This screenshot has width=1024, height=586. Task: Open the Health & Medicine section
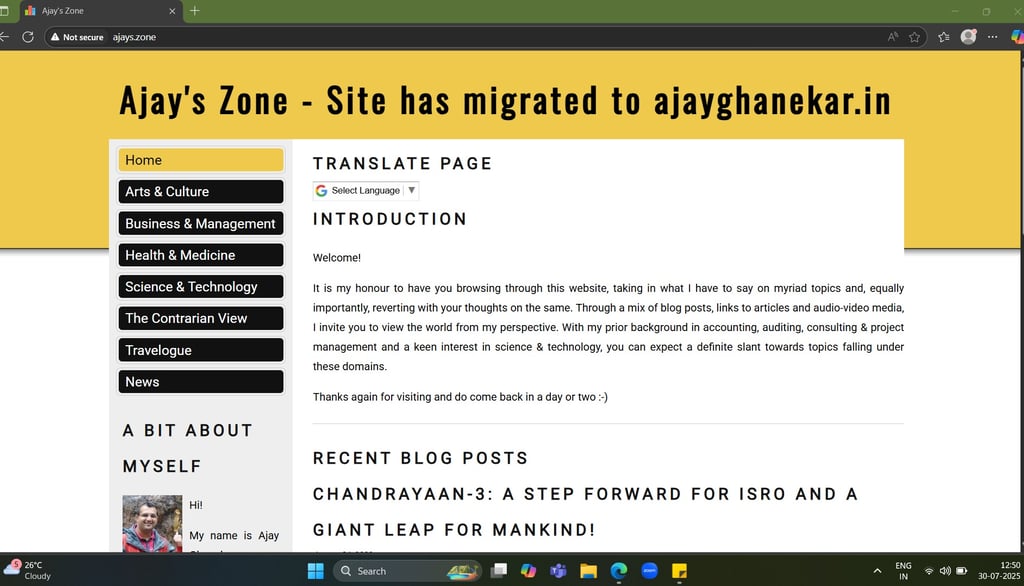coord(200,255)
